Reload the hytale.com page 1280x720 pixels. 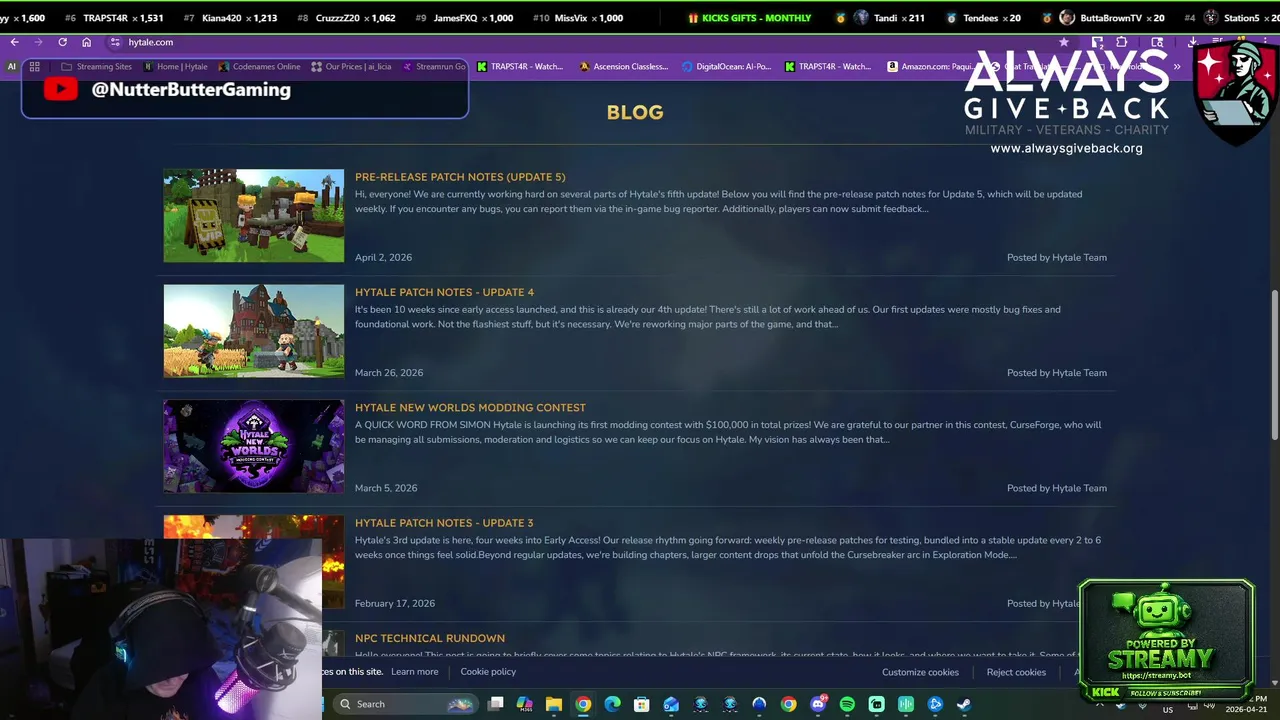(x=62, y=42)
